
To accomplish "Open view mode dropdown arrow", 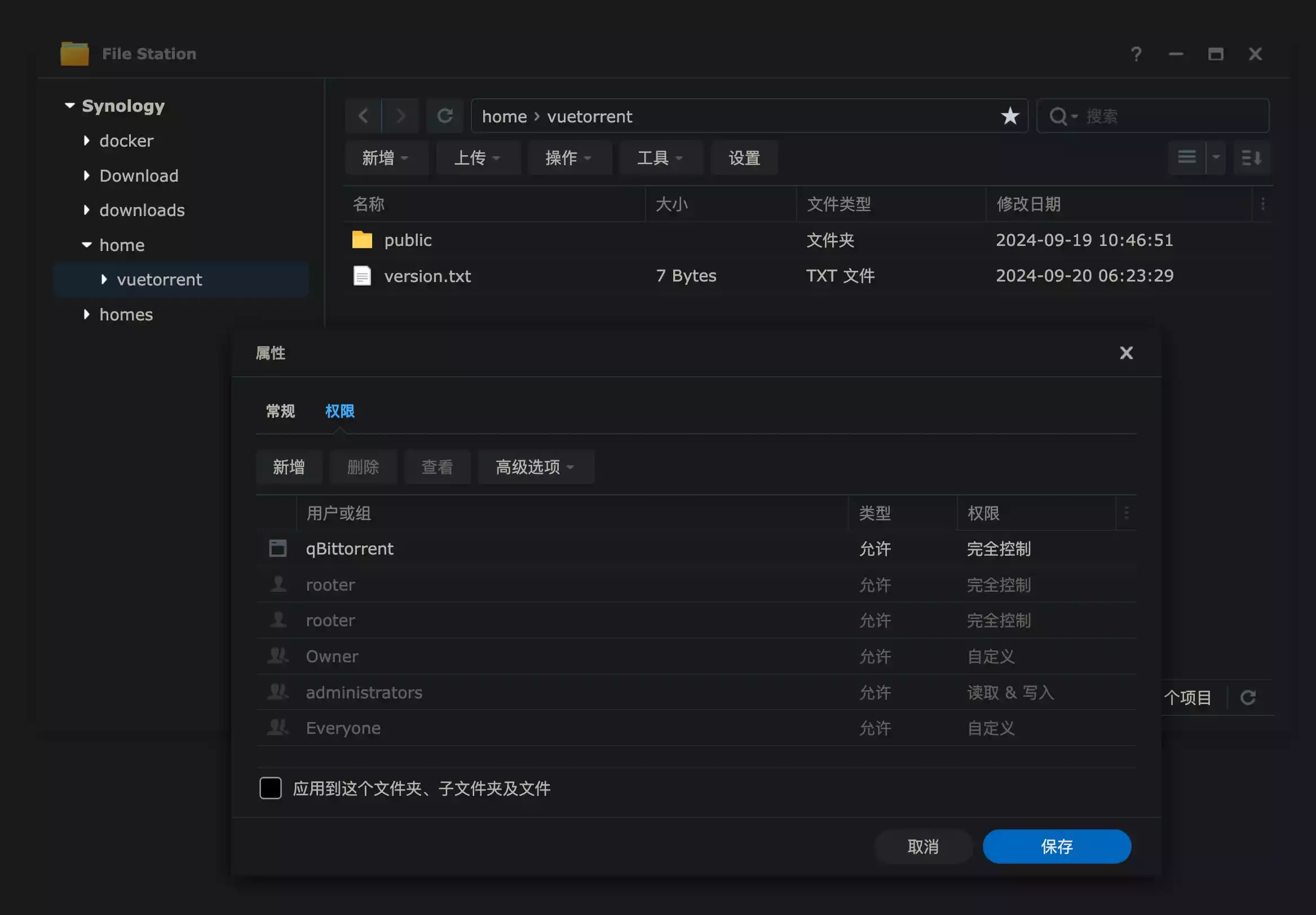I will [x=1216, y=157].
